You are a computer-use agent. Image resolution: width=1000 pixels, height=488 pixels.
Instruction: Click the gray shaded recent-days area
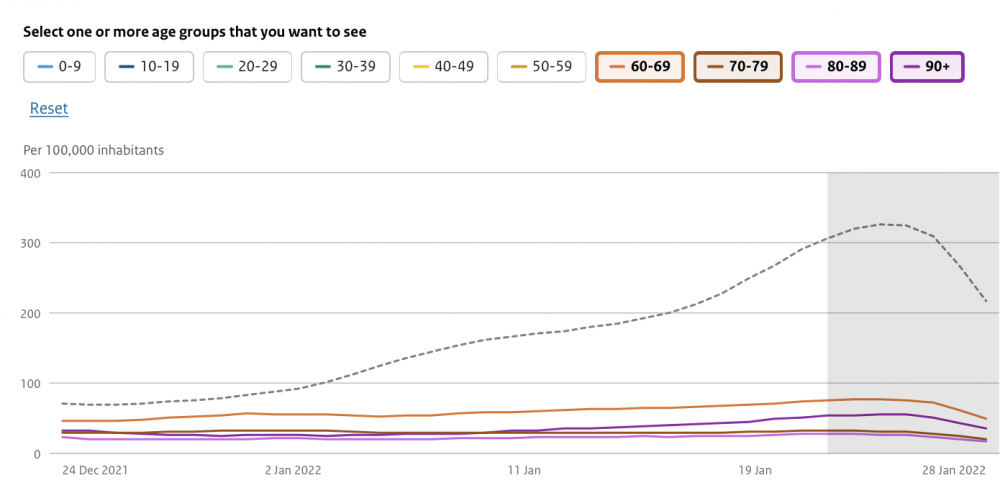coord(913,313)
